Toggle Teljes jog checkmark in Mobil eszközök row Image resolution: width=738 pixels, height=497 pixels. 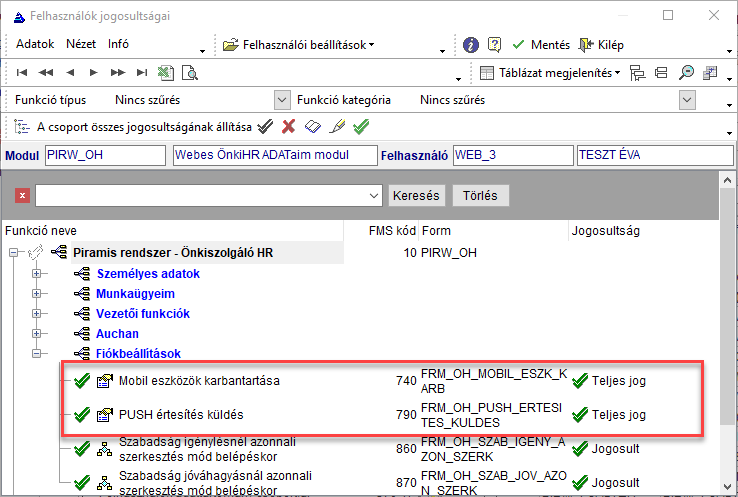[580, 381]
